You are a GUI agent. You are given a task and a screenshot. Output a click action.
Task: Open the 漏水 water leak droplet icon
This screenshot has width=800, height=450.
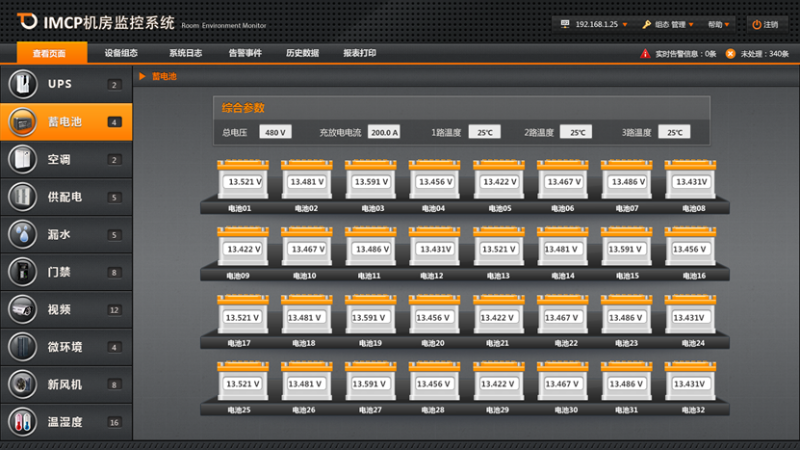point(22,234)
